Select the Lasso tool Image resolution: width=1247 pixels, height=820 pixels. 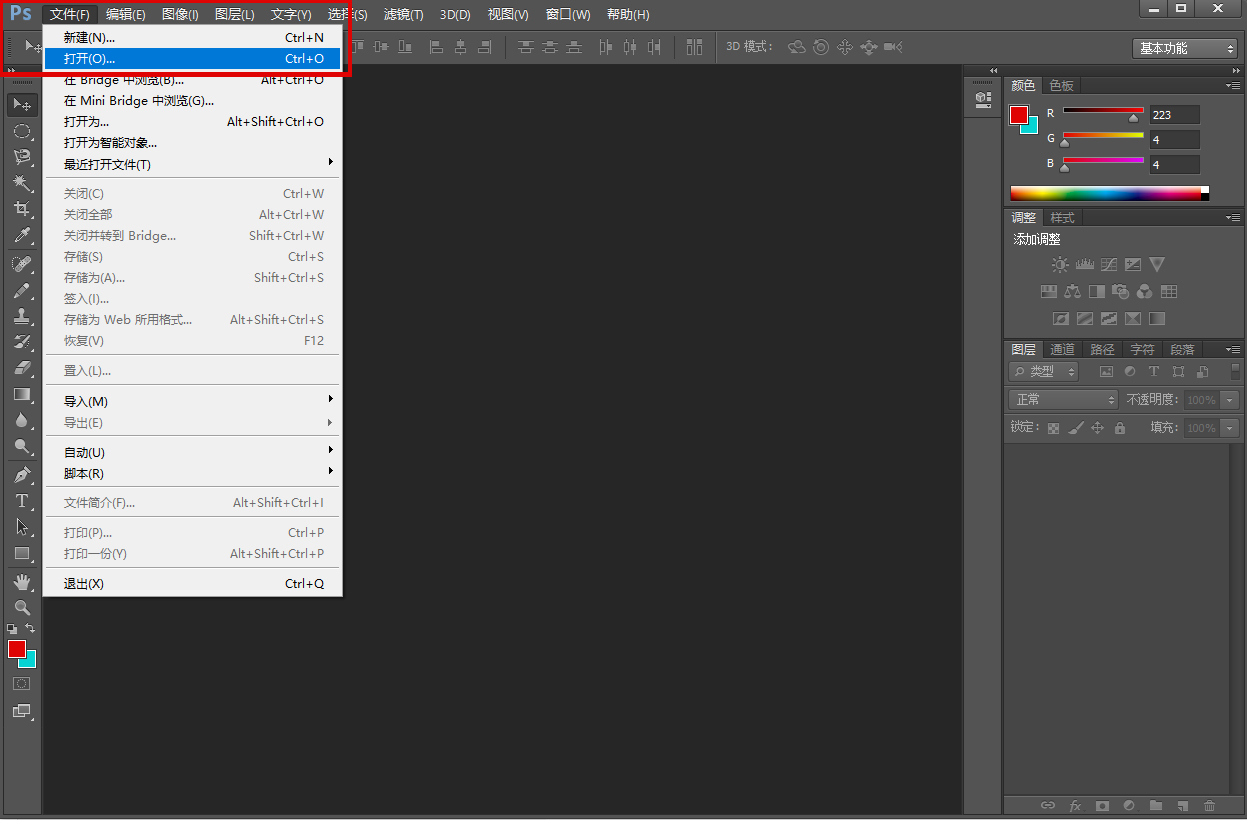click(x=21, y=157)
